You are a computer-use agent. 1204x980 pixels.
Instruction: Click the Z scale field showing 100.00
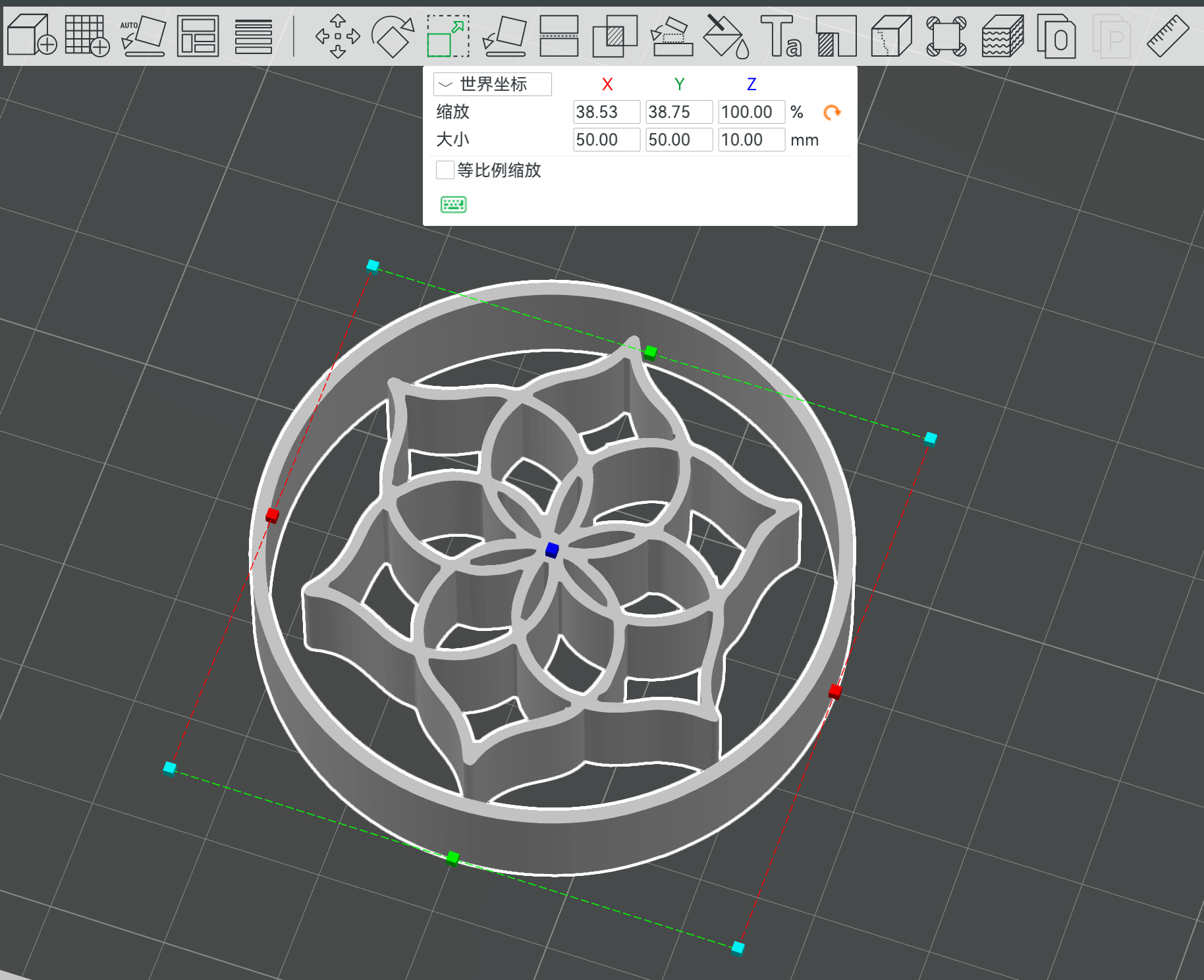coord(752,112)
